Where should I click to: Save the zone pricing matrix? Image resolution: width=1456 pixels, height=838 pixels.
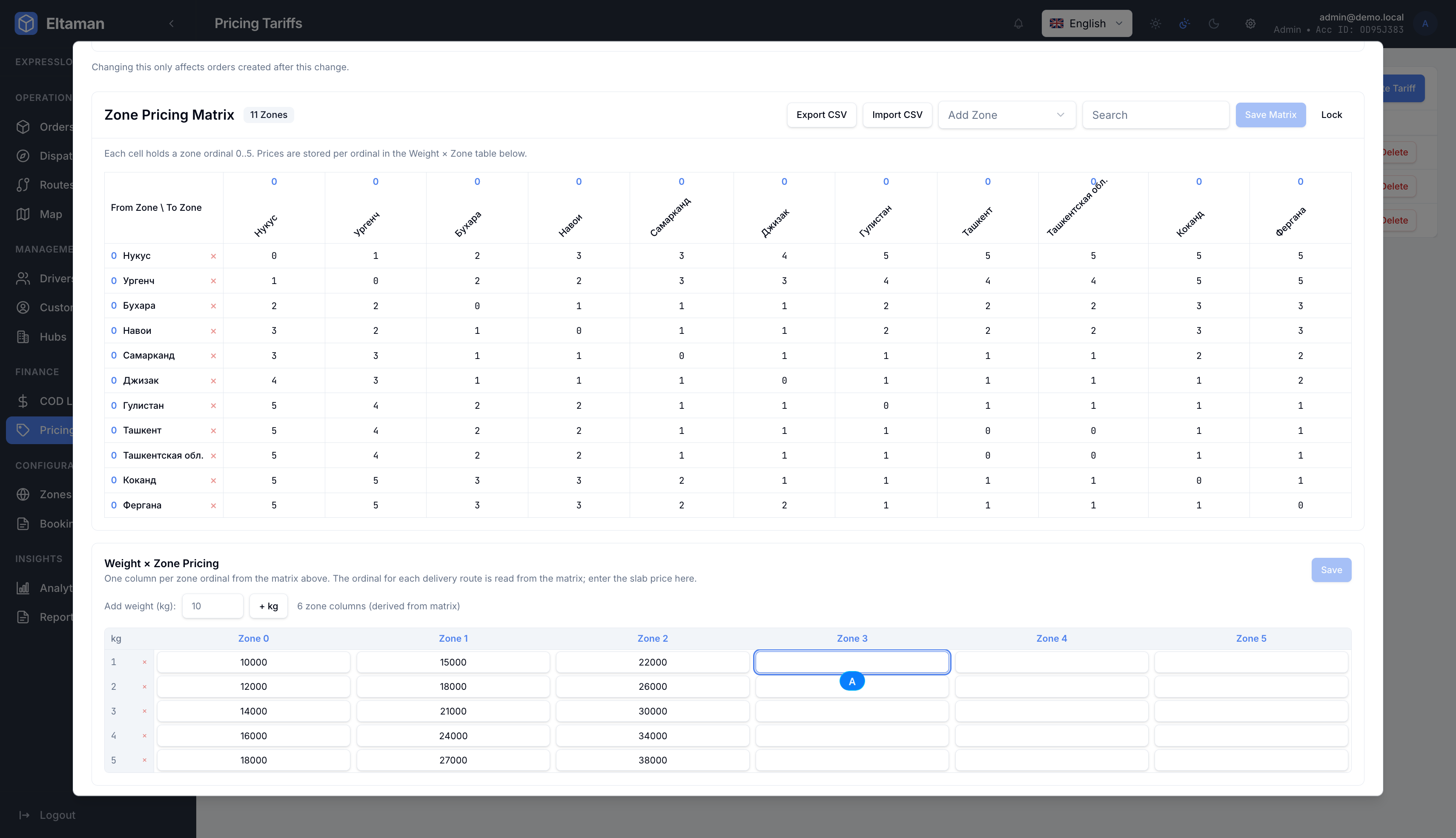[x=1271, y=115]
